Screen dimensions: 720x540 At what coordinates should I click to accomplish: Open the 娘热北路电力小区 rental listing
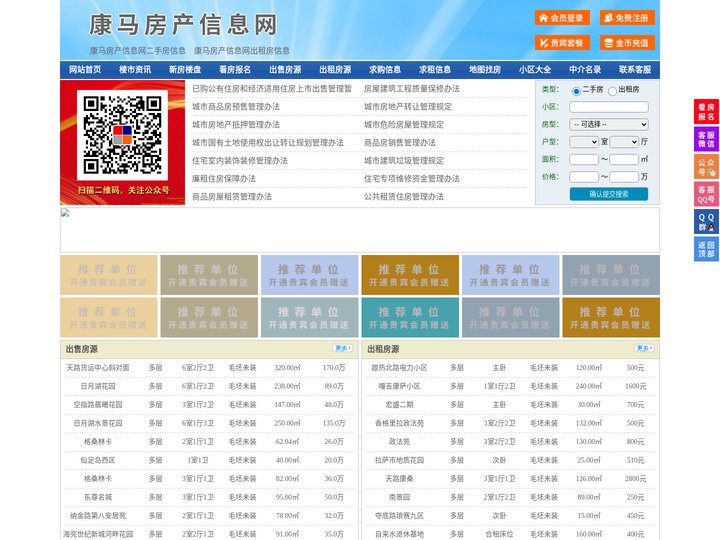[399, 368]
